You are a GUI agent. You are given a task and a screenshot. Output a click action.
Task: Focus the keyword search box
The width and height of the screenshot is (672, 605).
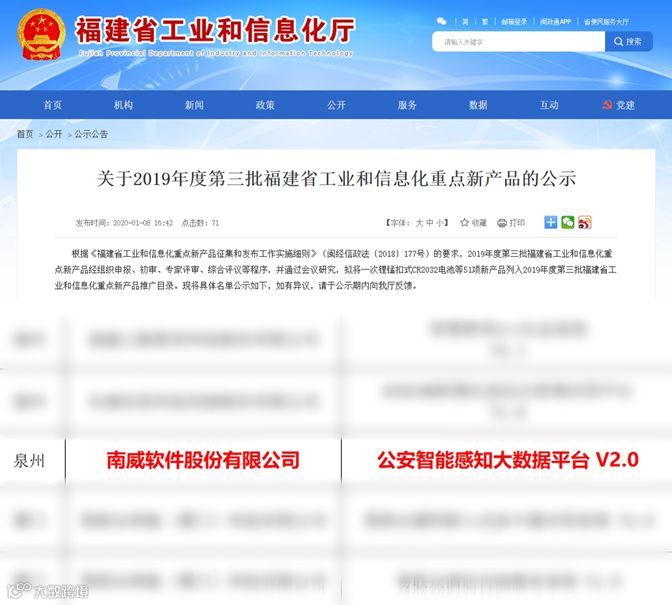tap(519, 42)
